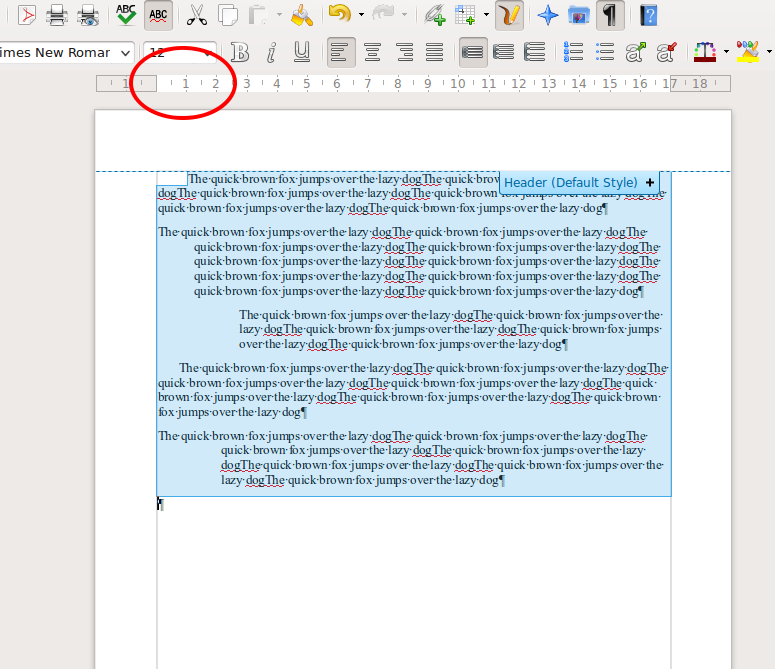Open Print Preview from the toolbar
Viewport: 775px width, 669px height.
tap(88, 15)
